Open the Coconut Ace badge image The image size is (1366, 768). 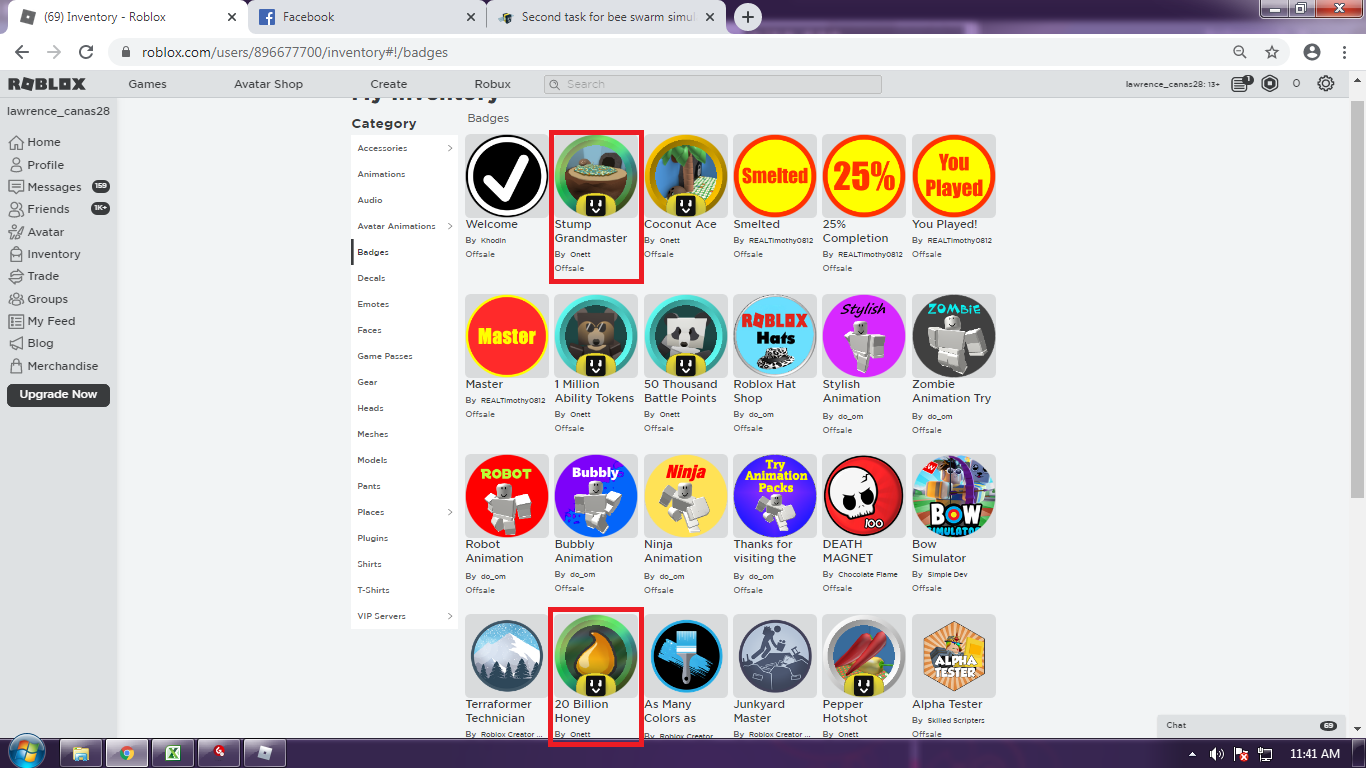tap(685, 176)
